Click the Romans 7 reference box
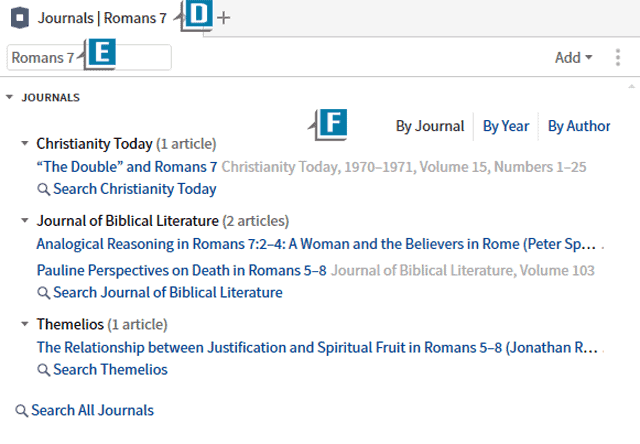Image resolution: width=640 pixels, height=444 pixels. tap(89, 58)
